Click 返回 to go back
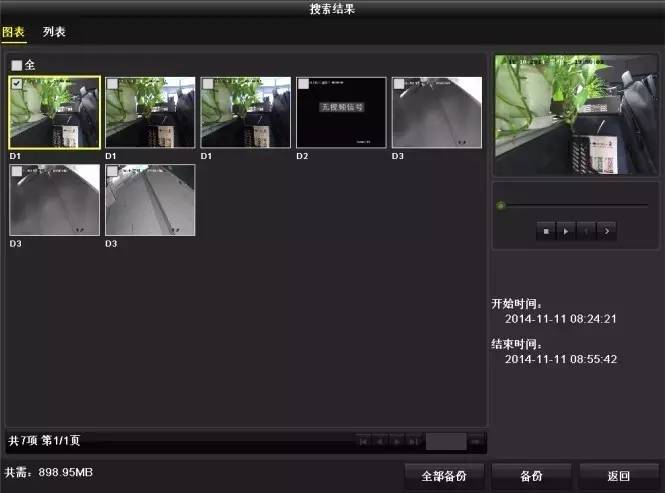The image size is (665, 493). click(619, 476)
